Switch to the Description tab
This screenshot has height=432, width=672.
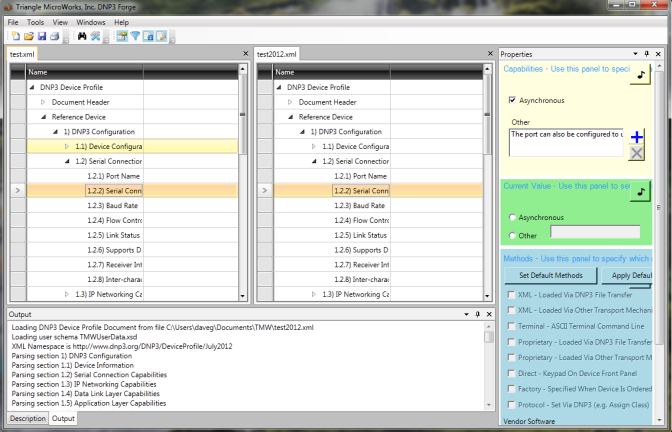click(27, 419)
